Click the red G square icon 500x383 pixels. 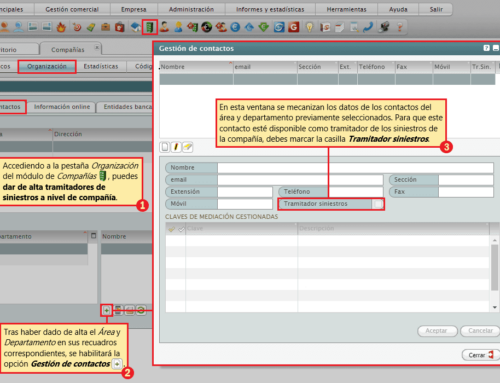(293, 27)
